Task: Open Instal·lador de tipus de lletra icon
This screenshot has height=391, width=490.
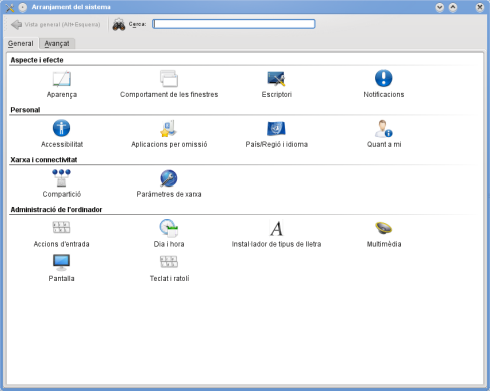Action: [276, 228]
